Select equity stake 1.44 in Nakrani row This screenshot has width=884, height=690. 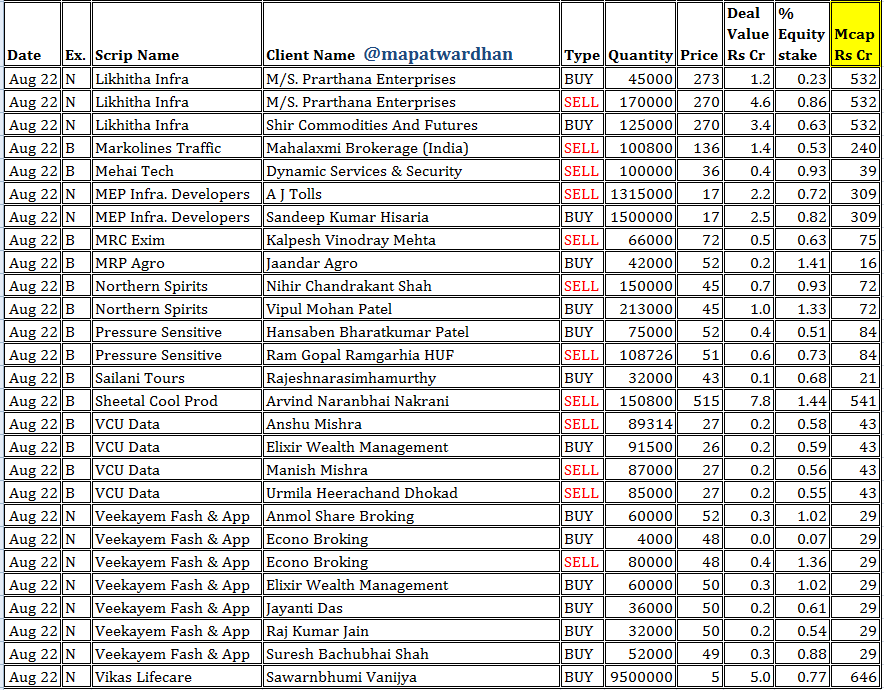pyautogui.click(x=801, y=401)
